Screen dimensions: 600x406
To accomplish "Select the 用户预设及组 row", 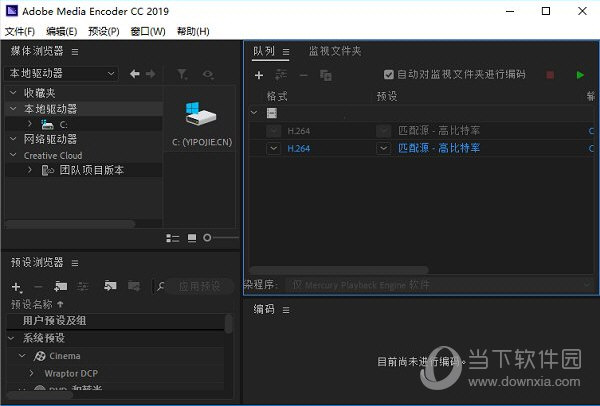I will point(116,321).
